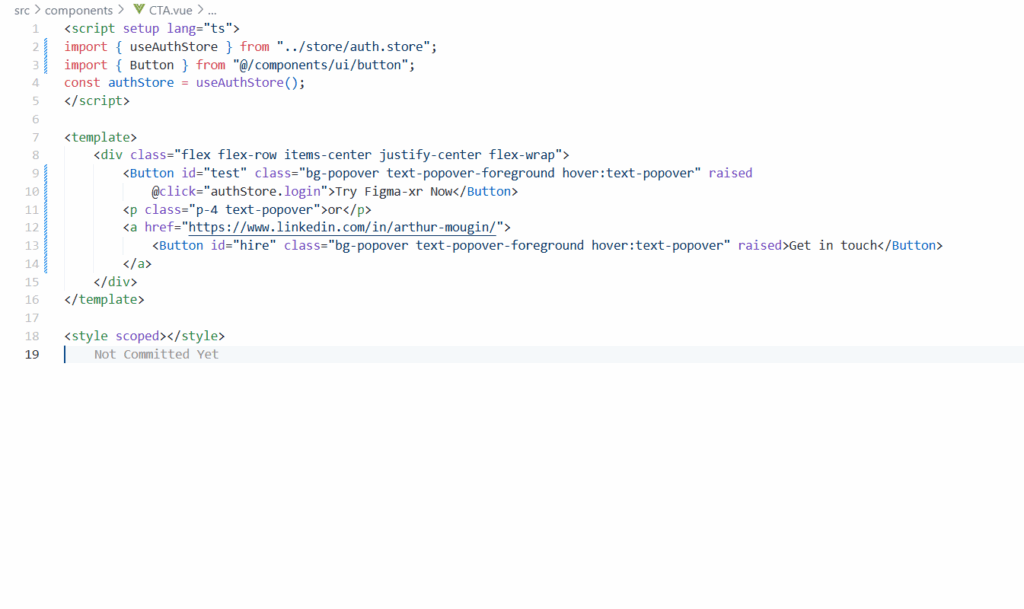
Task: Click the "@/components/ui/button" import path
Action: pyautogui.click(x=320, y=65)
